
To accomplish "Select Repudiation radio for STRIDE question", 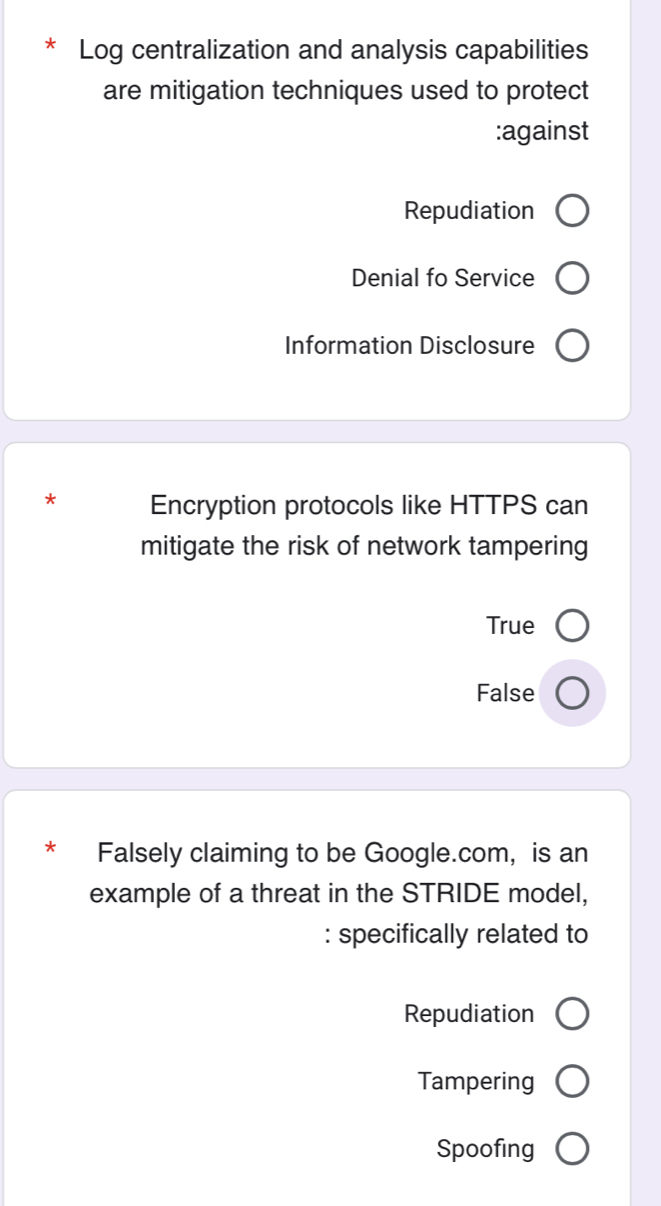I will click(572, 1015).
